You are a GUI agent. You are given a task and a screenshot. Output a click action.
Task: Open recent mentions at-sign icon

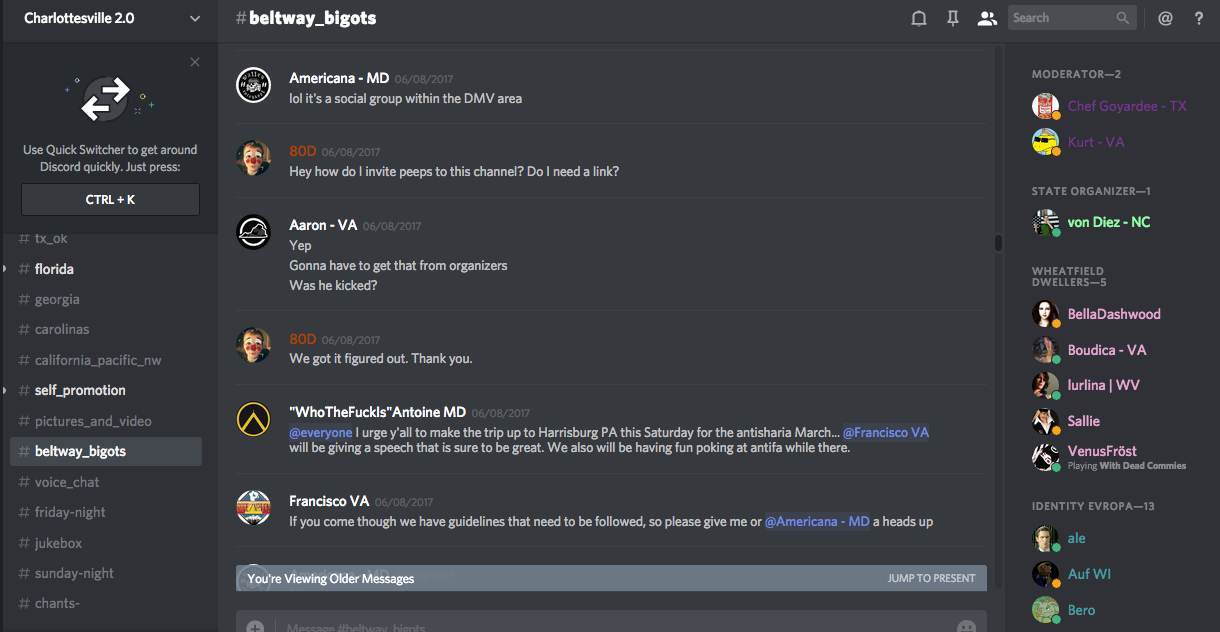[1165, 18]
